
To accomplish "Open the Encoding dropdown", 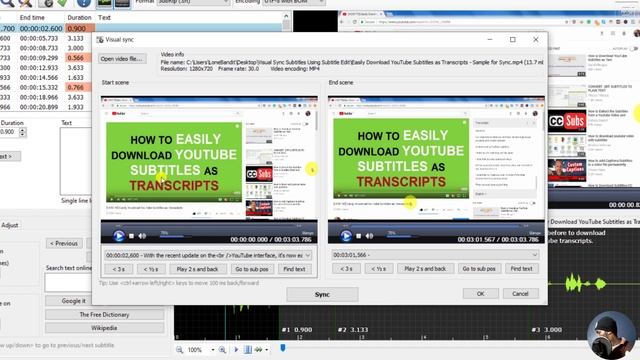I will 293,2.
